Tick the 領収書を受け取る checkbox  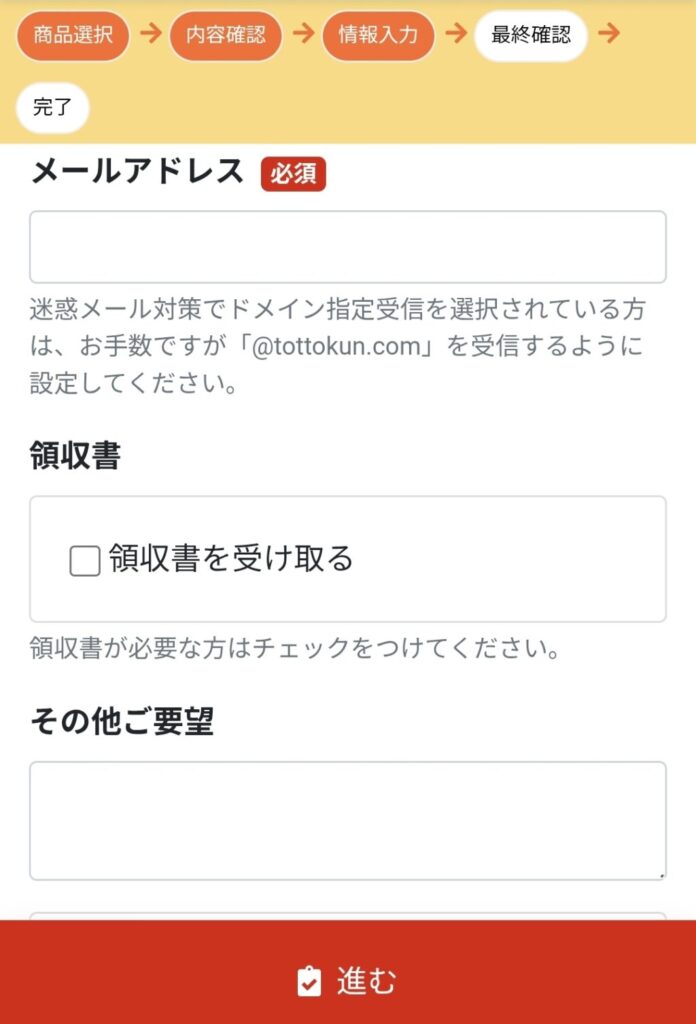(85, 560)
